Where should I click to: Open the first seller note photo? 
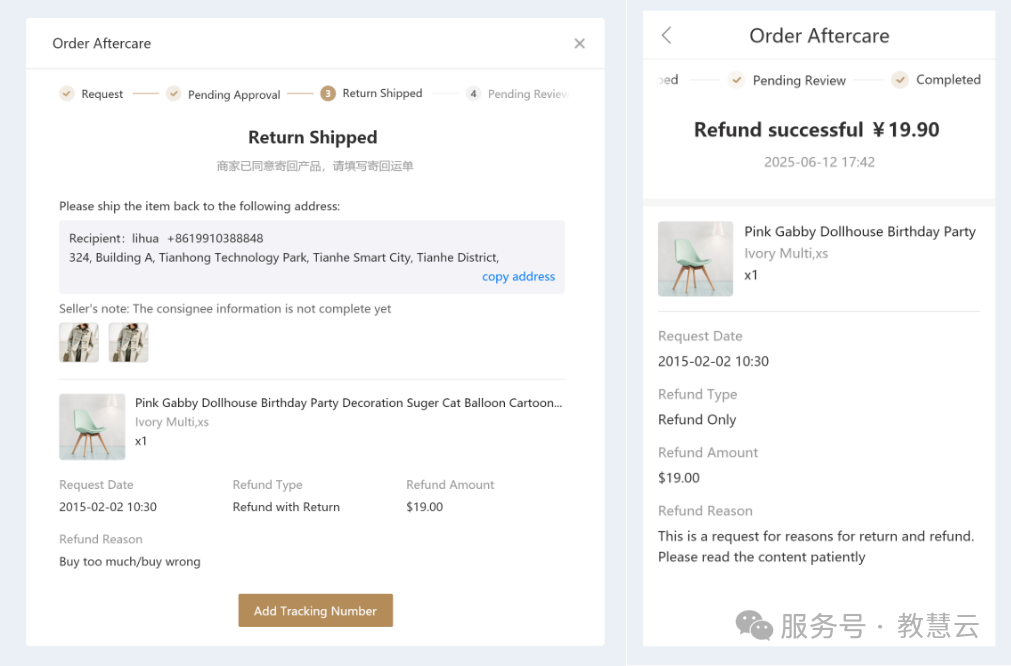[79, 342]
